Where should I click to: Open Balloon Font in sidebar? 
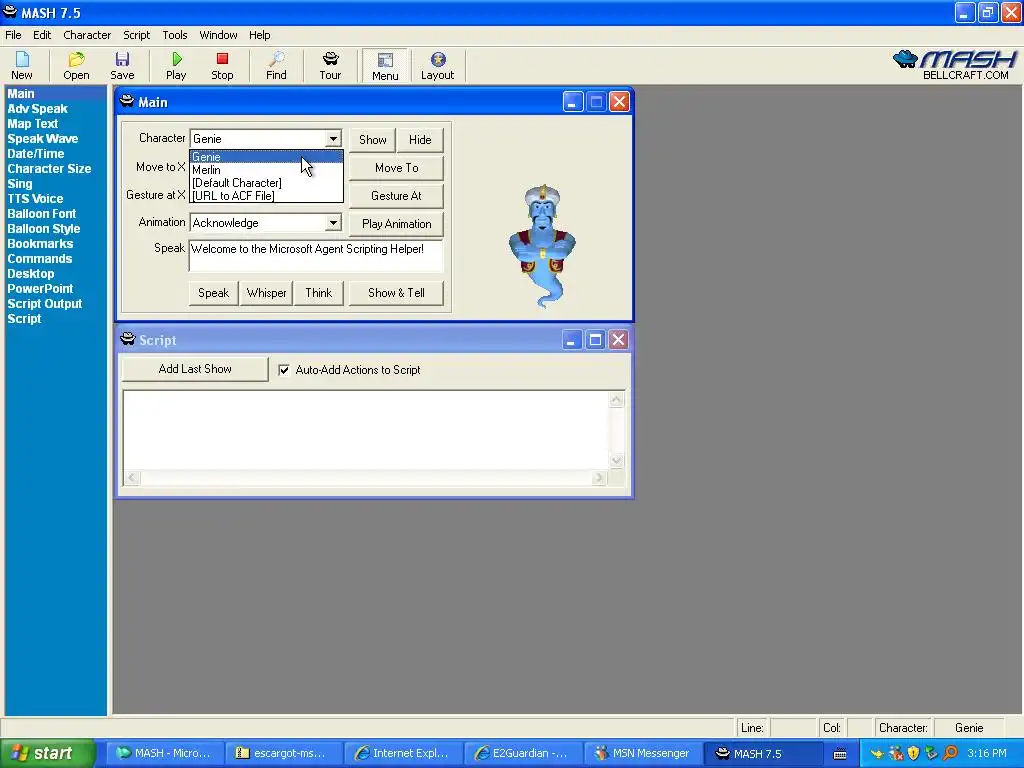point(42,214)
